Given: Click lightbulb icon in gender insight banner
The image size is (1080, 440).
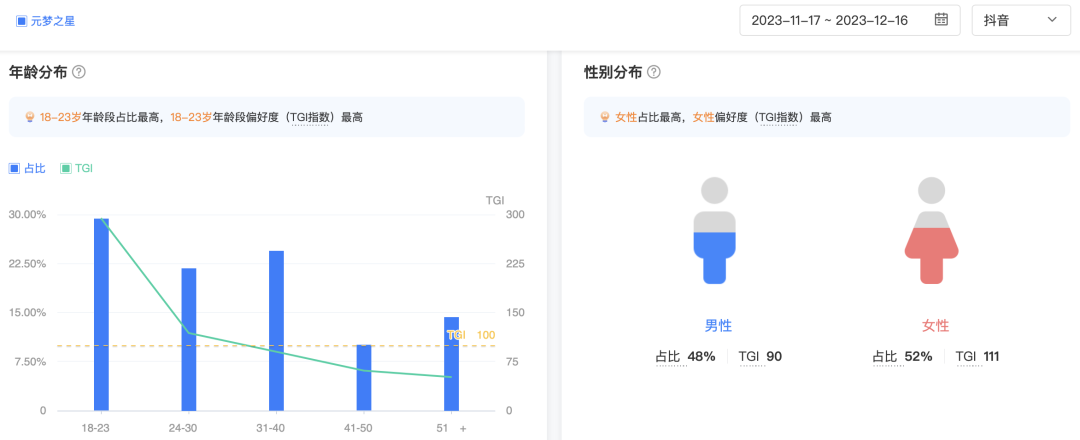Looking at the screenshot, I should (604, 118).
